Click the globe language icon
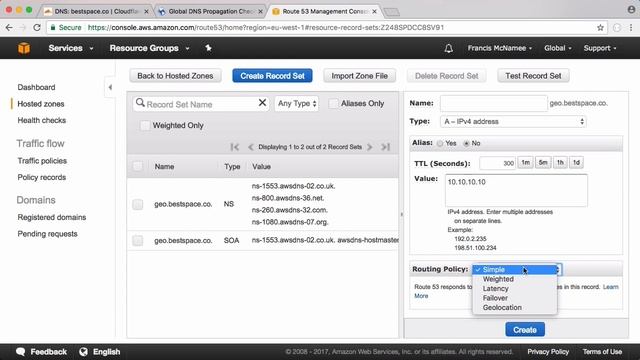 click(83, 352)
